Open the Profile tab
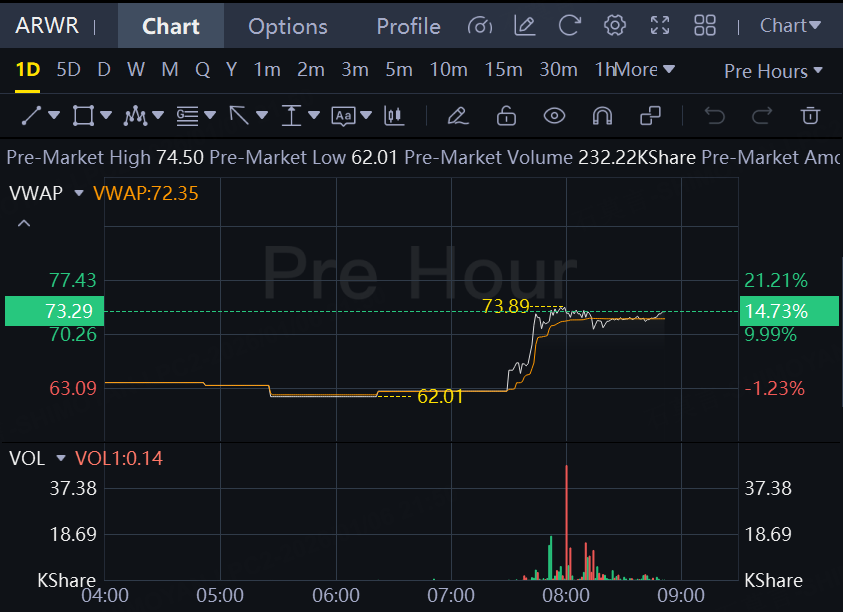843x612 pixels. pos(408,26)
